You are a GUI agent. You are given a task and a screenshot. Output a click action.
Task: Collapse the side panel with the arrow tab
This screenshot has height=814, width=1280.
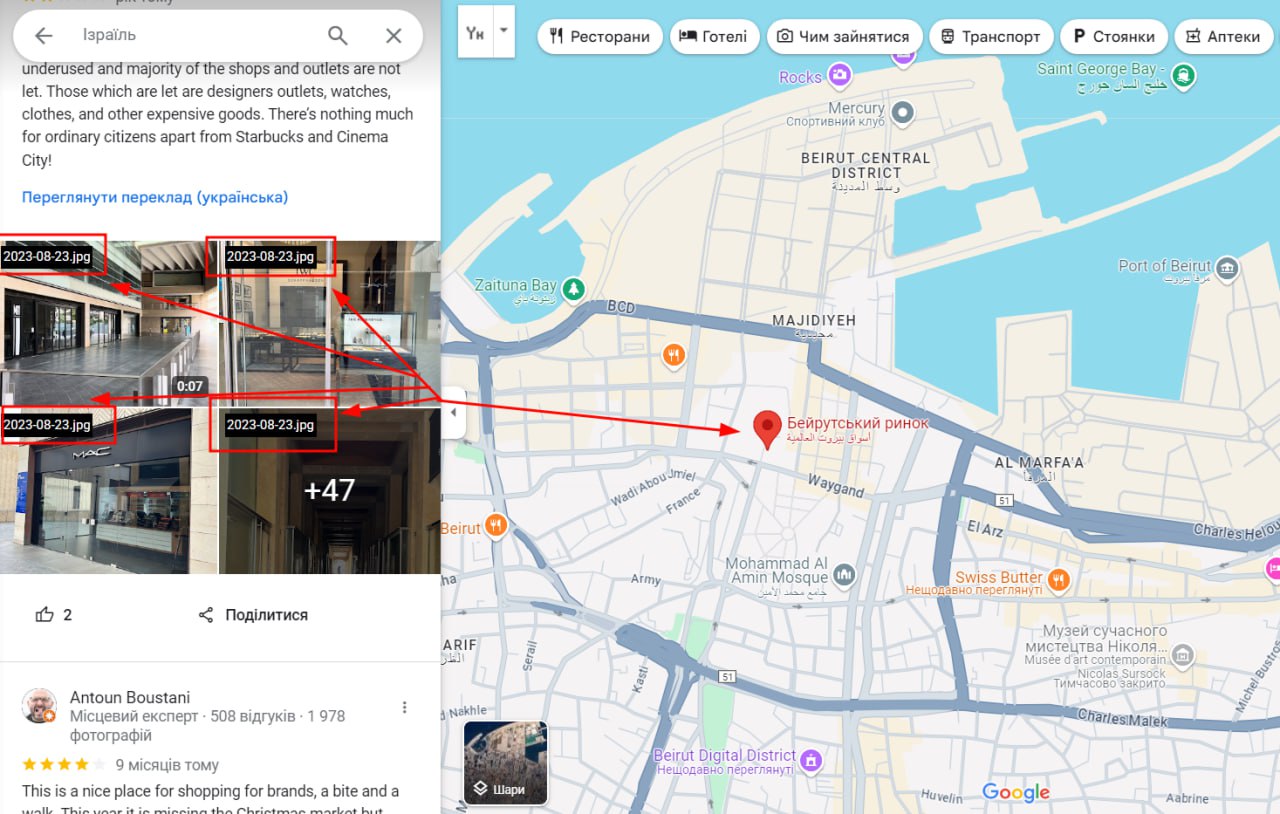453,412
